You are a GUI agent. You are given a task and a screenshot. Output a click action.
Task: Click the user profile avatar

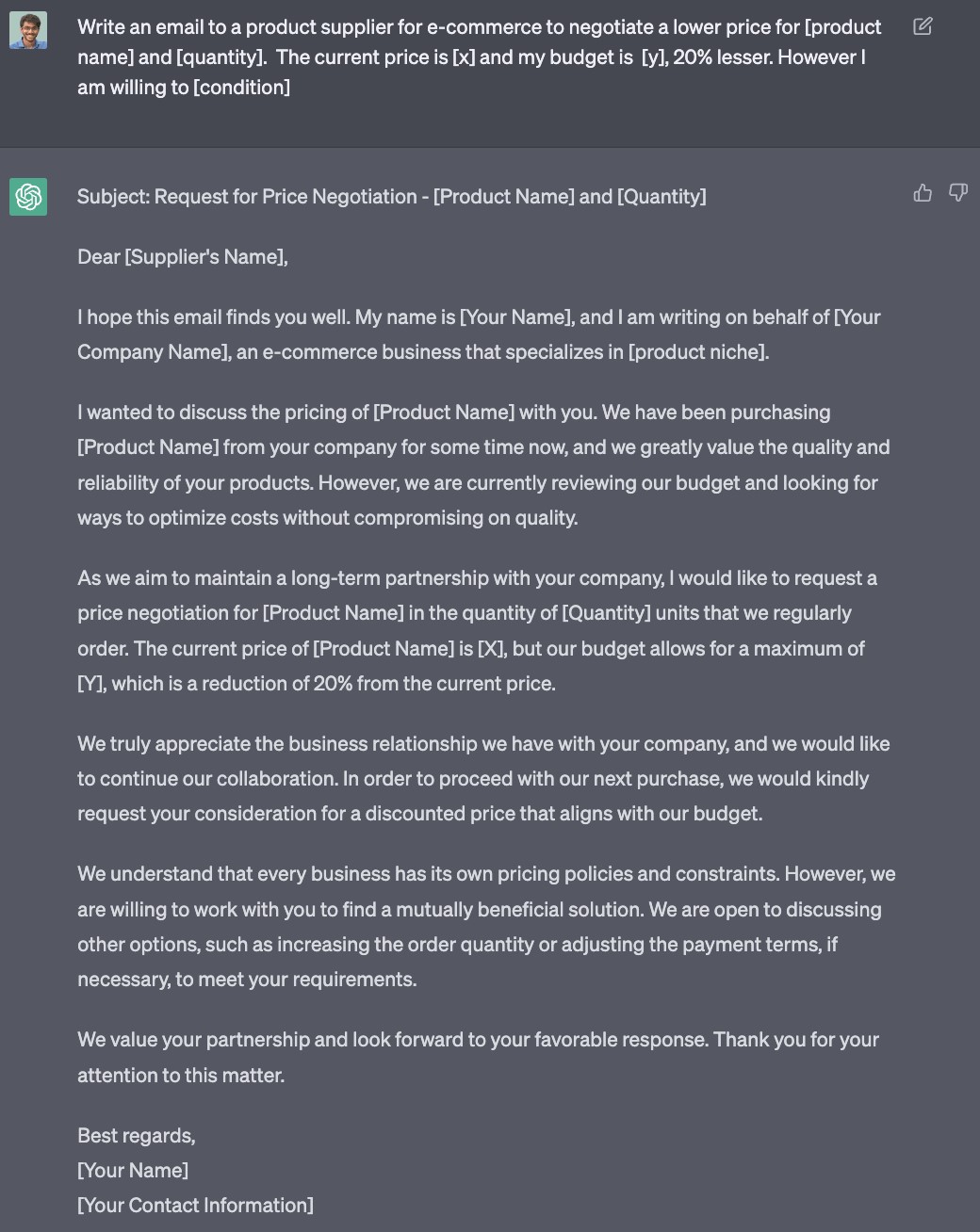[28, 30]
